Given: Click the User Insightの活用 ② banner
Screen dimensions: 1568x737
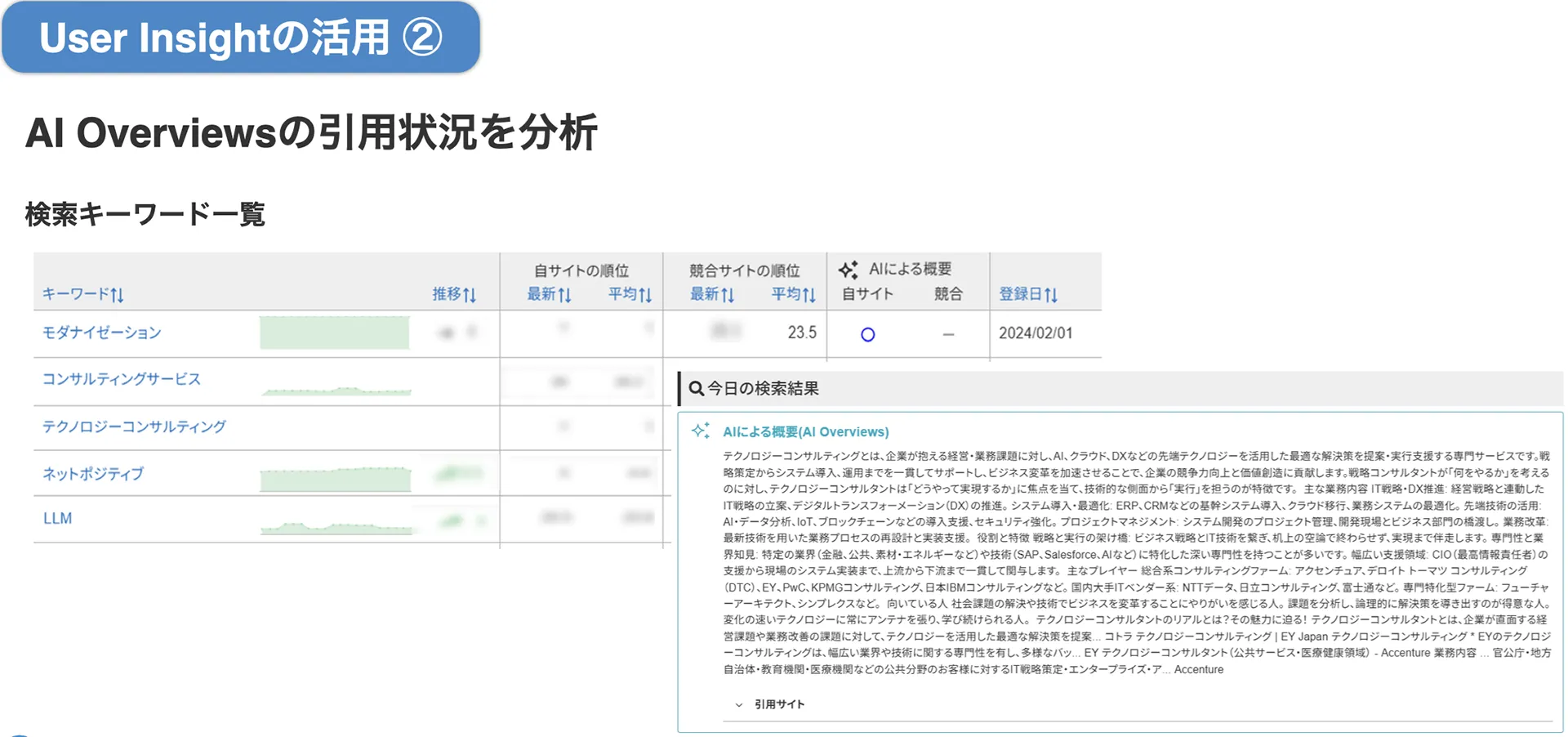Looking at the screenshot, I should tap(241, 38).
